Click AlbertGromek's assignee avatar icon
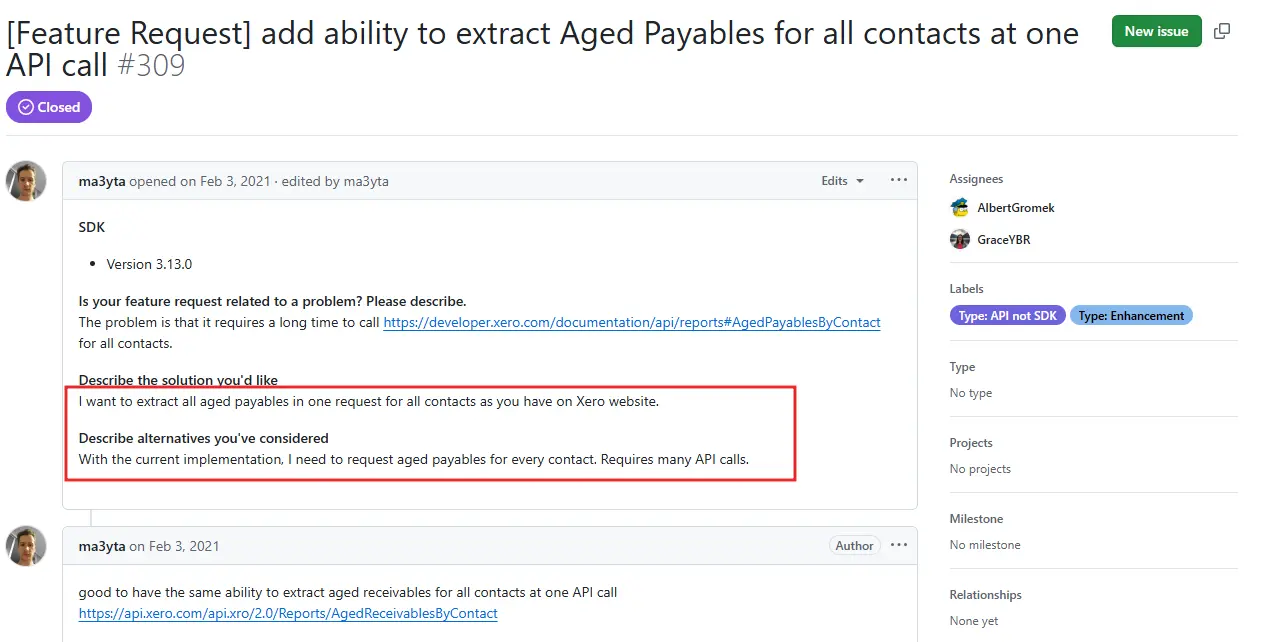The height and width of the screenshot is (642, 1279). coord(960,208)
